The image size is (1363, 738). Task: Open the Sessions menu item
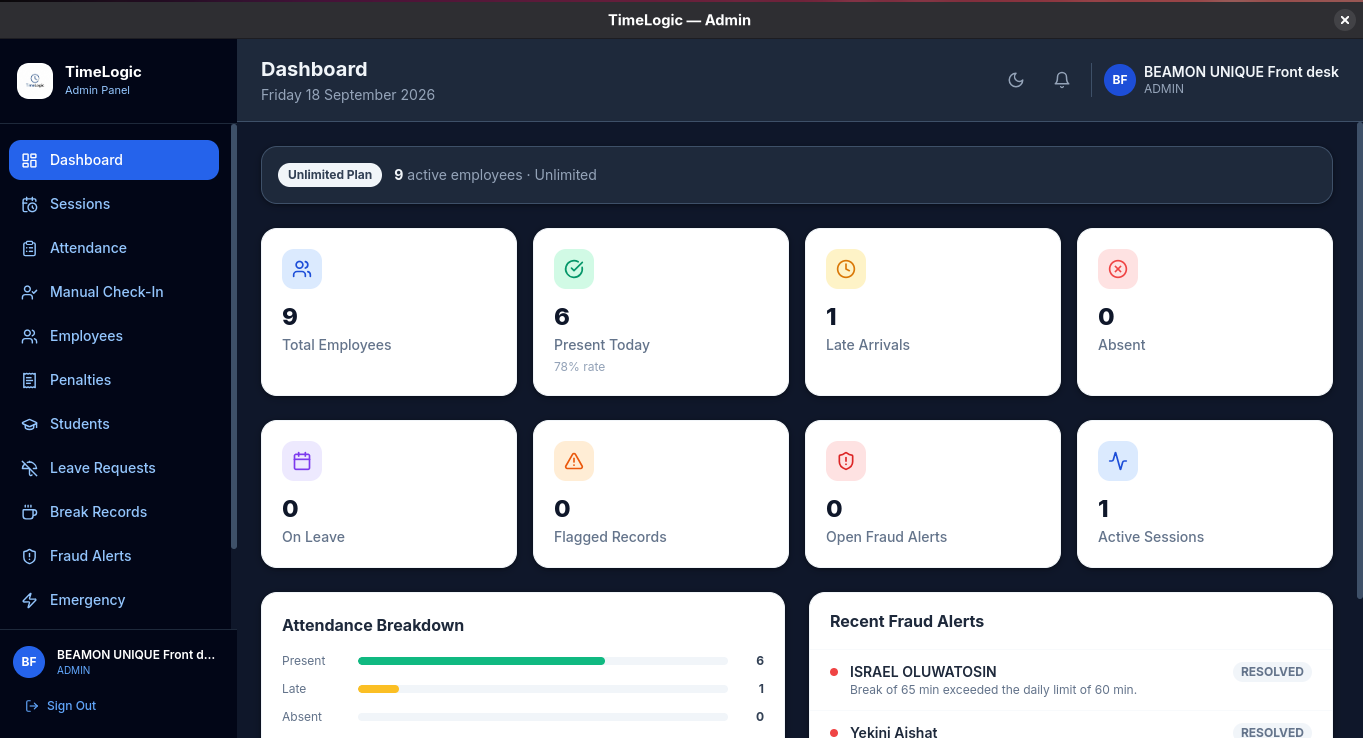114,204
